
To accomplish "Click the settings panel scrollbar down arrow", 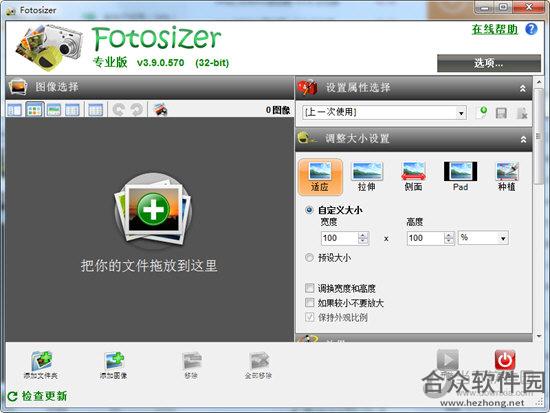I will 538,336.
